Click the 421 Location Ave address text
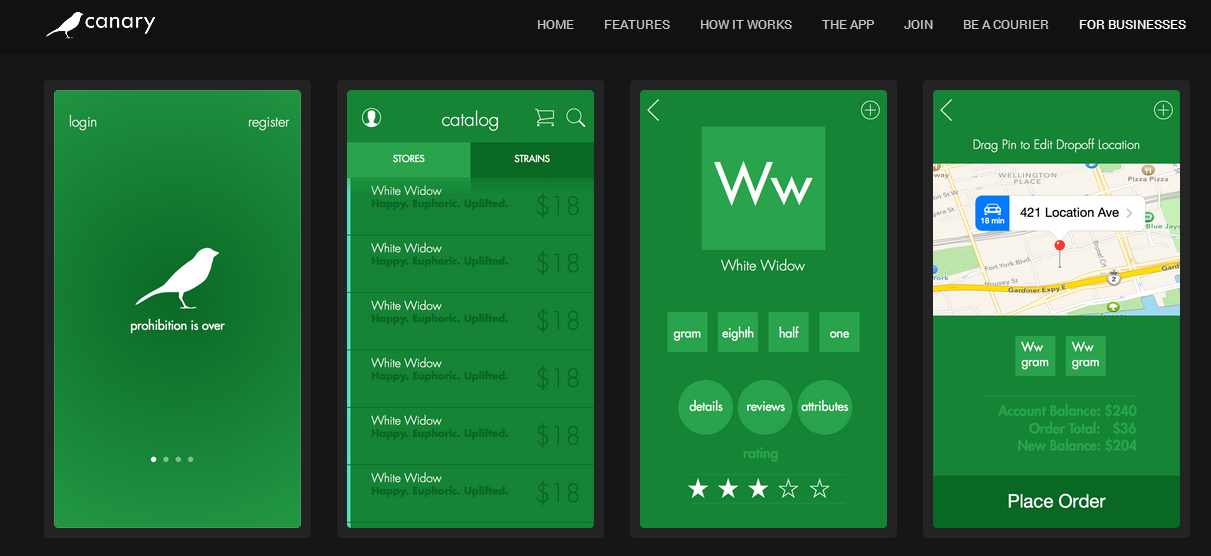 tap(1069, 213)
